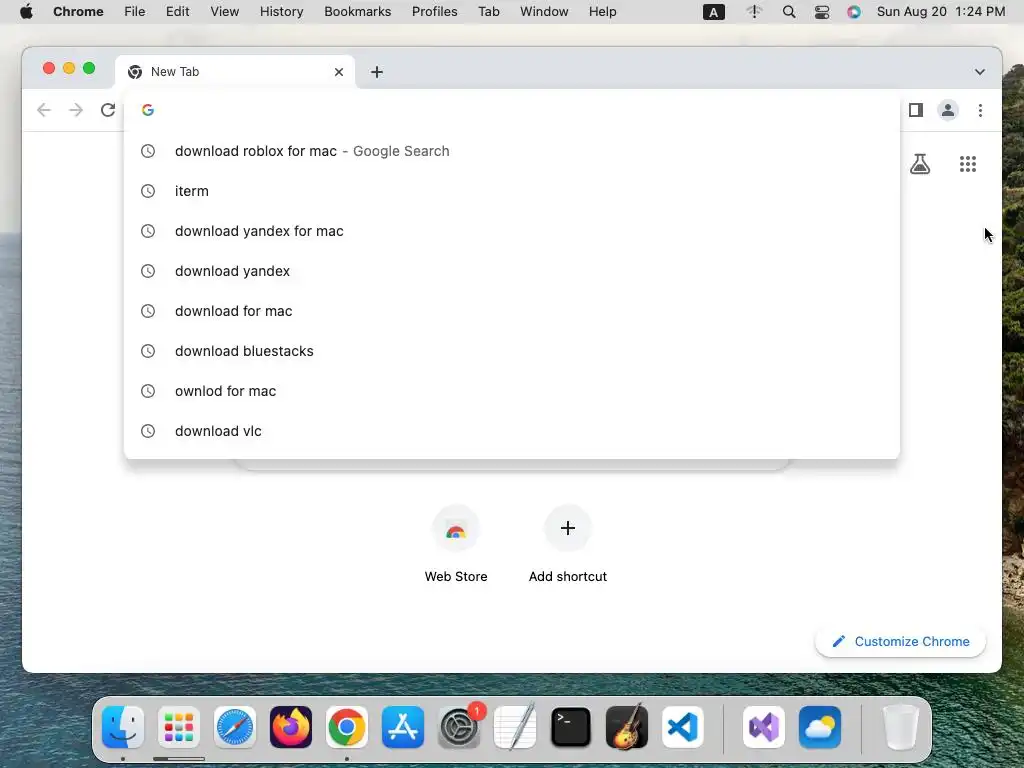Open the Chrome side panel
1024x768 pixels.
click(x=916, y=110)
